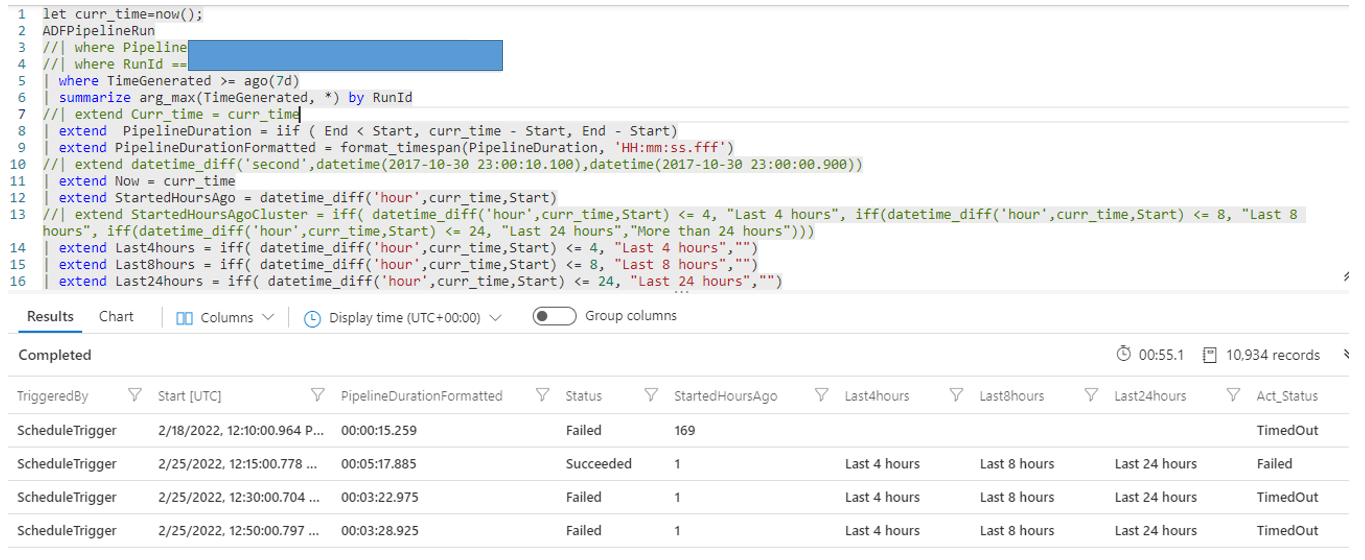Click the 10,934 records count

[x=1273, y=355]
